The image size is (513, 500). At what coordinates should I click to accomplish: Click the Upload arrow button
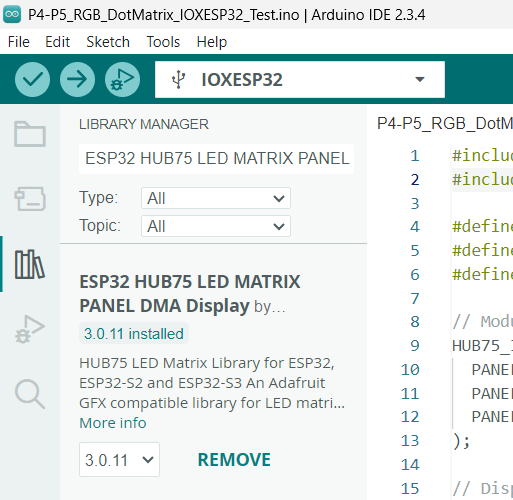click(x=77, y=79)
